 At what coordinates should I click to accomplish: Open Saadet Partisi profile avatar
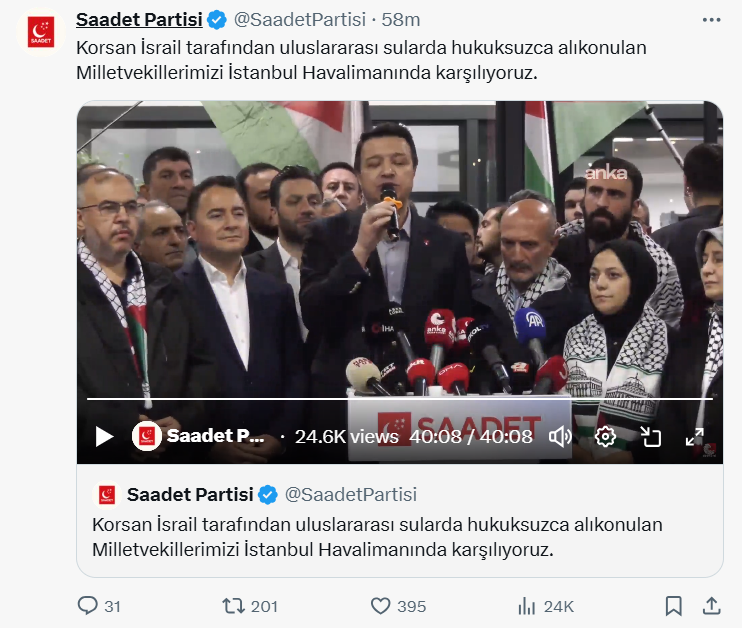coord(41,32)
